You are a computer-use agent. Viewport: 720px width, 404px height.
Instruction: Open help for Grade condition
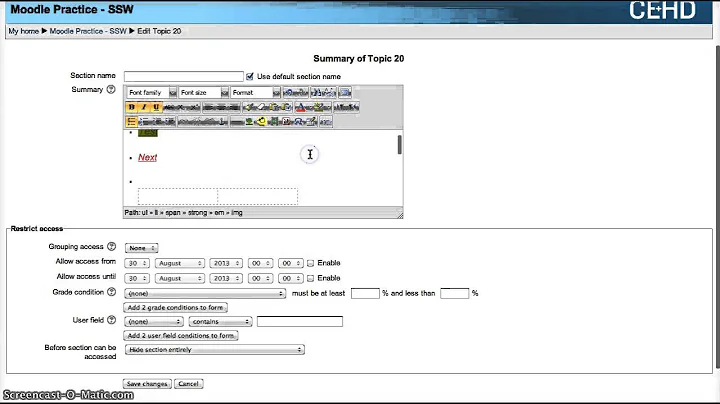111,292
